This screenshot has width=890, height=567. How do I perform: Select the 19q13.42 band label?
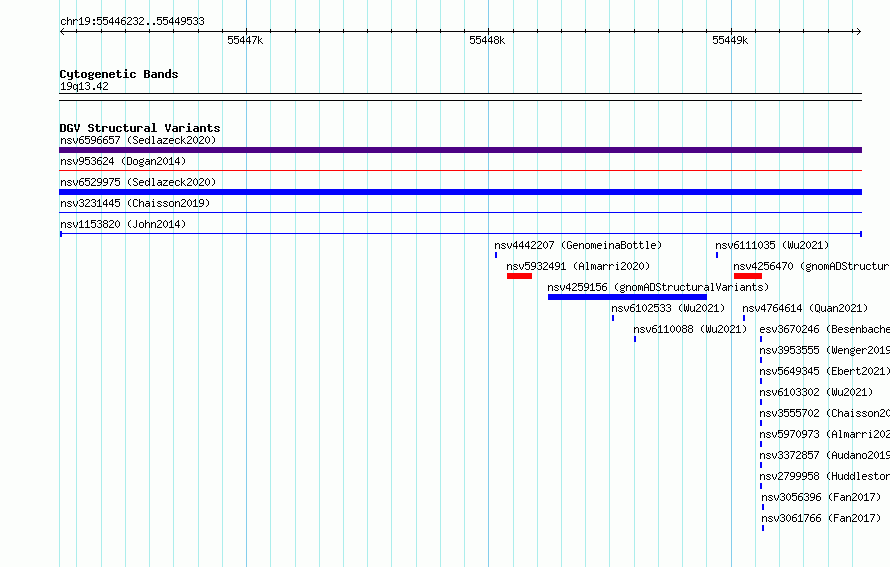pyautogui.click(x=84, y=86)
